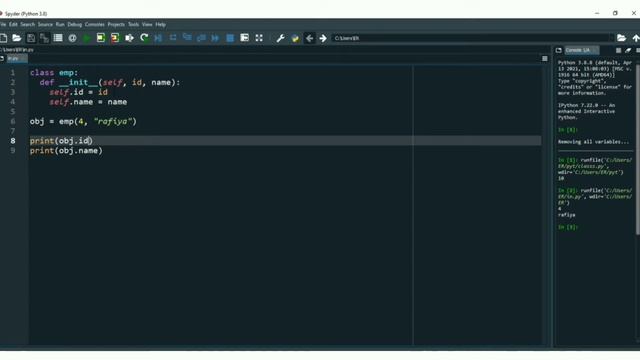Open the editor pane options icon
Viewport: 640px width, 360px height.
click(x=544, y=58)
